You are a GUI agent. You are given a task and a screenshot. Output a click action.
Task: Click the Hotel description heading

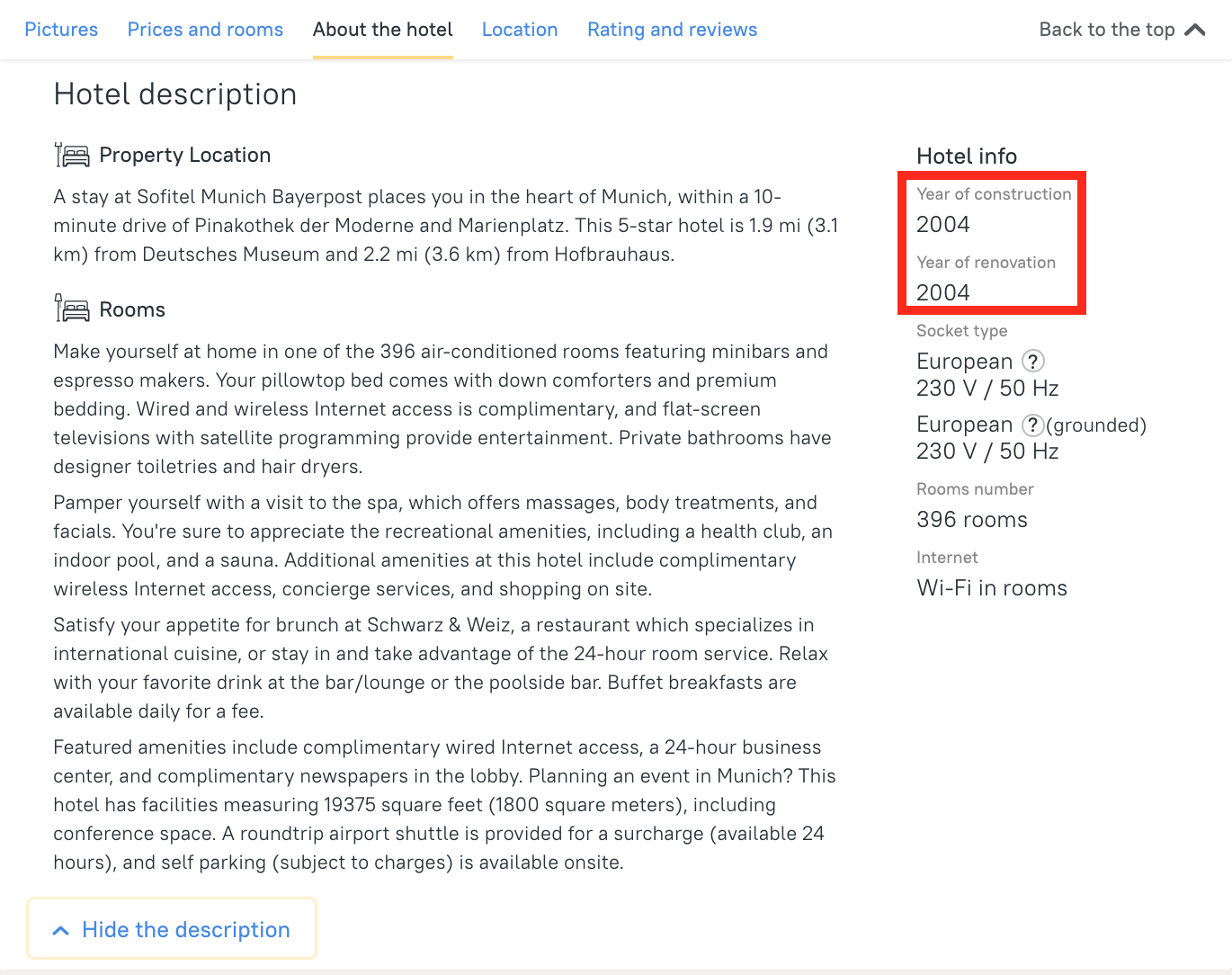click(x=175, y=94)
